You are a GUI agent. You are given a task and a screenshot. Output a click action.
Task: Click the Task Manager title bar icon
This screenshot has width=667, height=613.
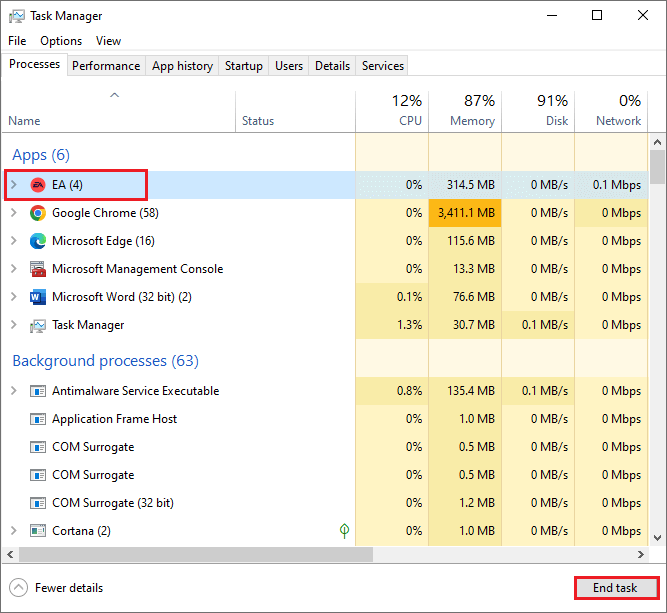(17, 16)
